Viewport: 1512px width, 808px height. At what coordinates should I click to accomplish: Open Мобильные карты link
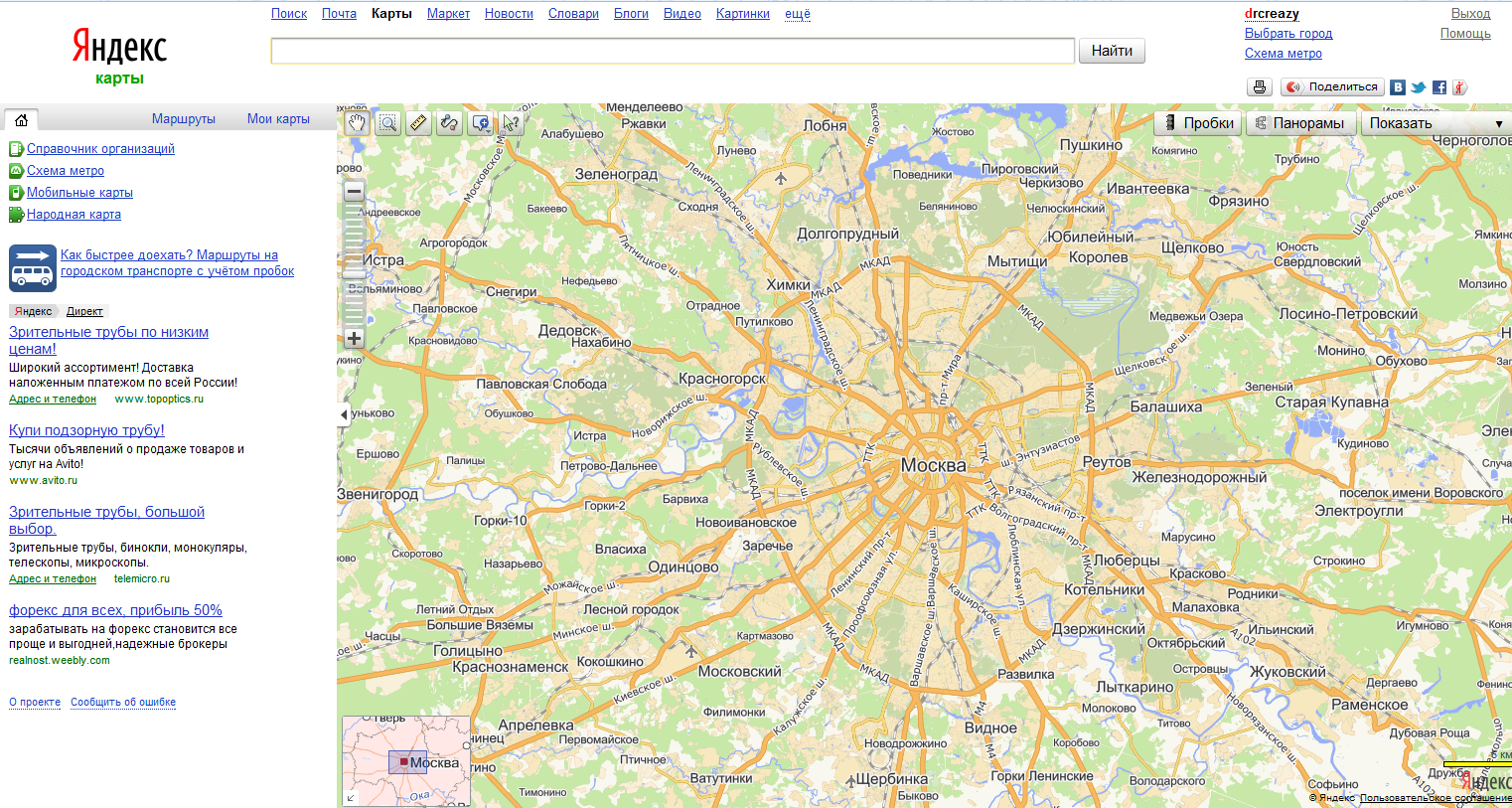click(79, 193)
